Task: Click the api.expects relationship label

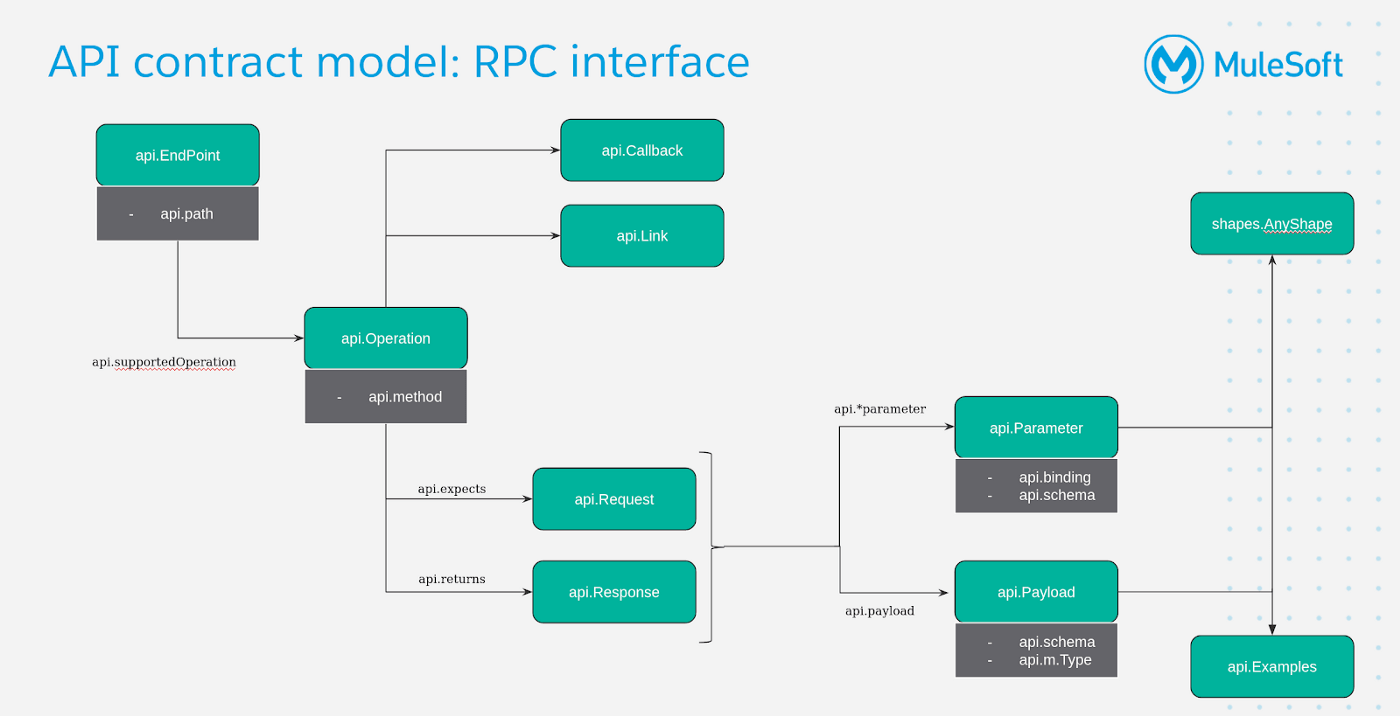Action: coord(451,488)
